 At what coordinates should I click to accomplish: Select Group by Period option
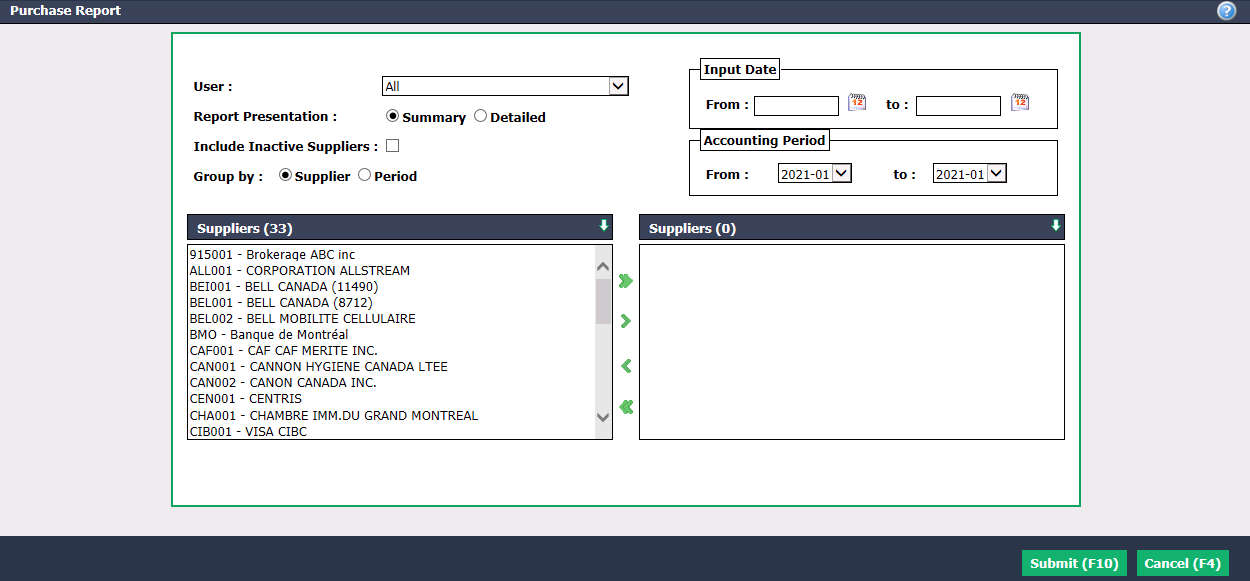tap(364, 175)
